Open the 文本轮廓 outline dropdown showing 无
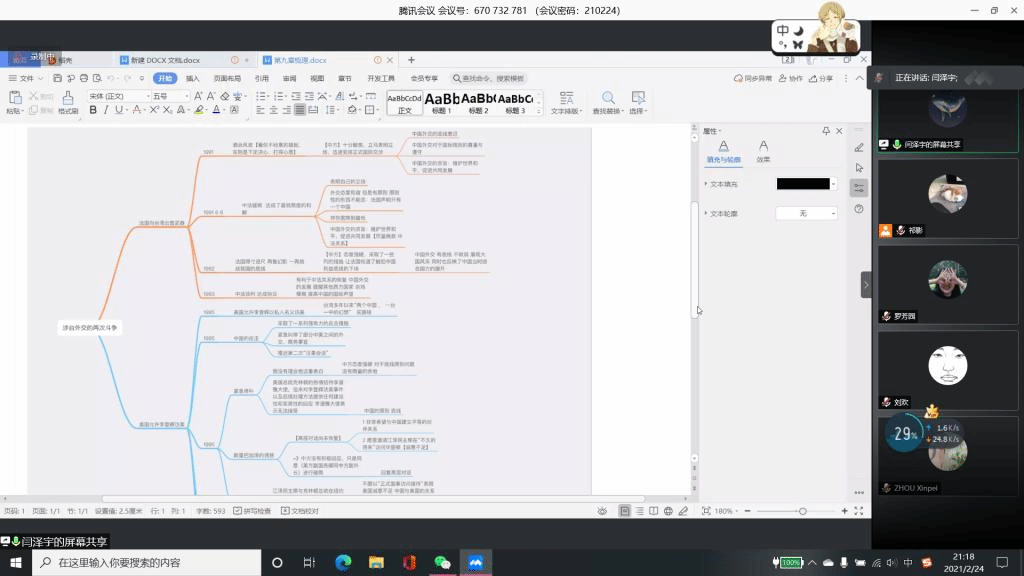 coord(806,213)
